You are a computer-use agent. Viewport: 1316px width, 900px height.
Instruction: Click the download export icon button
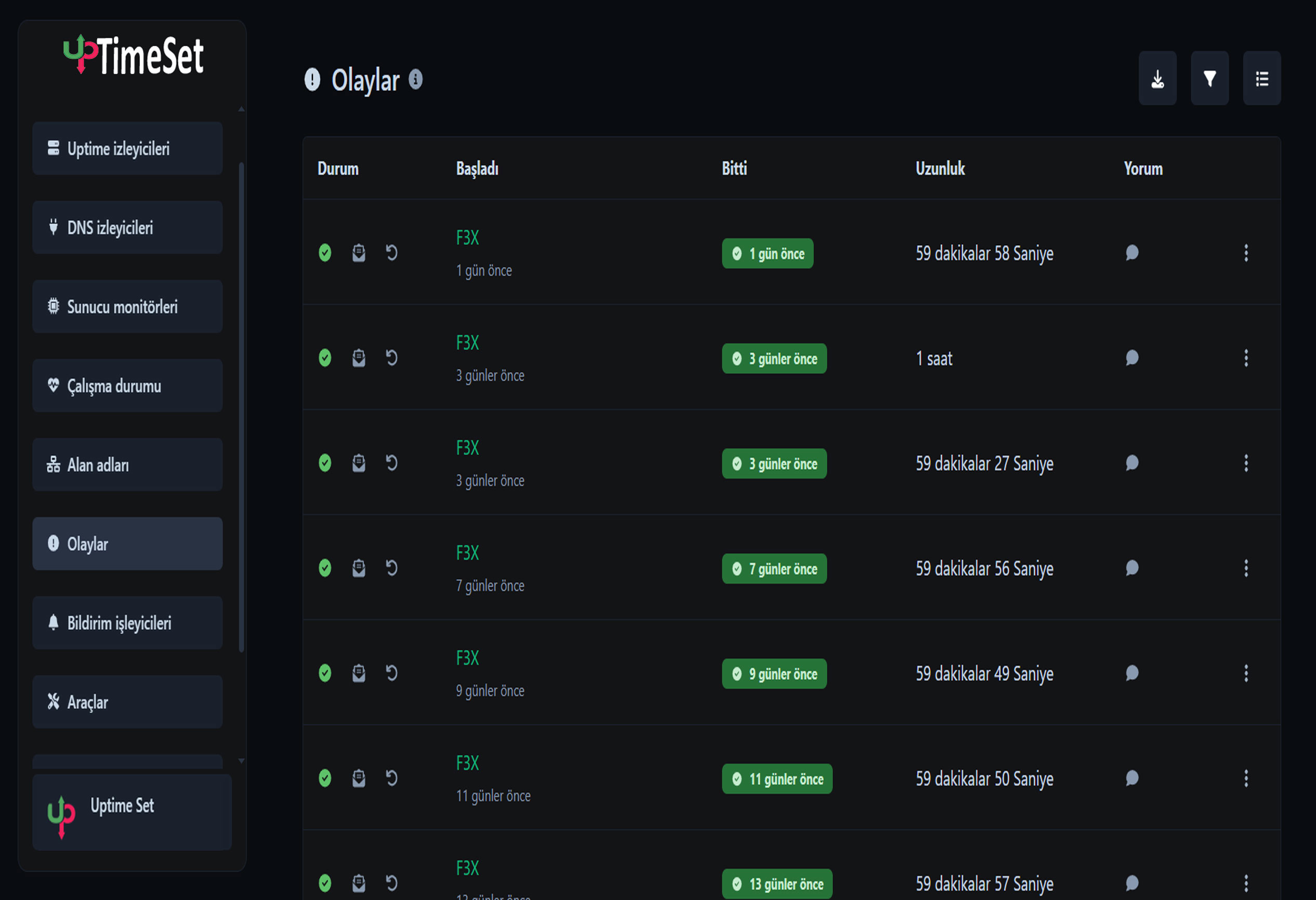[x=1157, y=78]
